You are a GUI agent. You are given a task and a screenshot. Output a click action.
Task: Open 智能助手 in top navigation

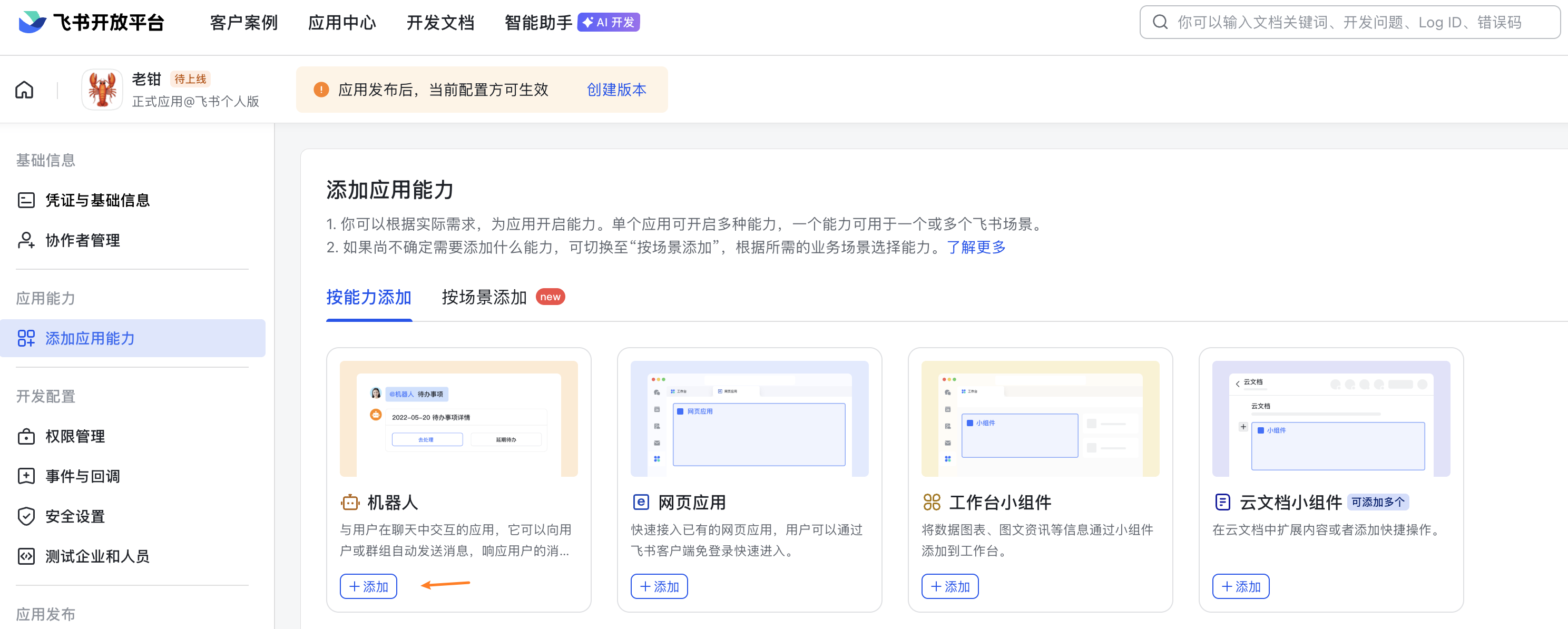point(538,23)
